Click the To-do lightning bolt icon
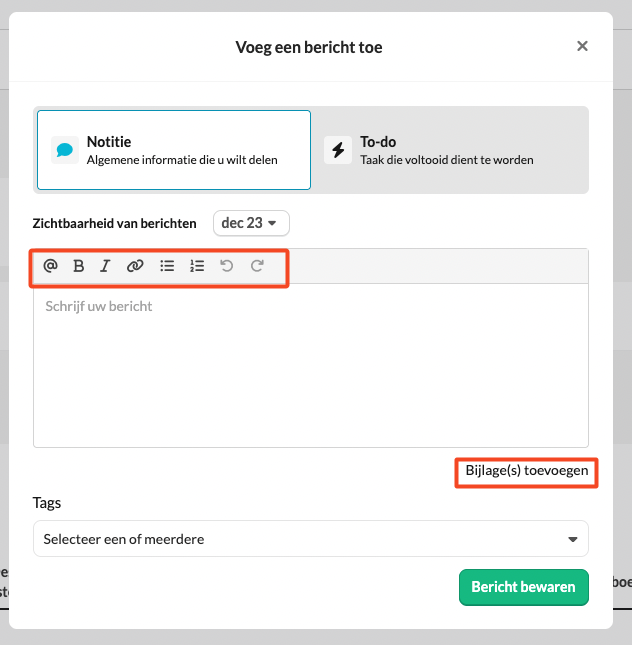This screenshot has width=632, height=645. click(338, 150)
